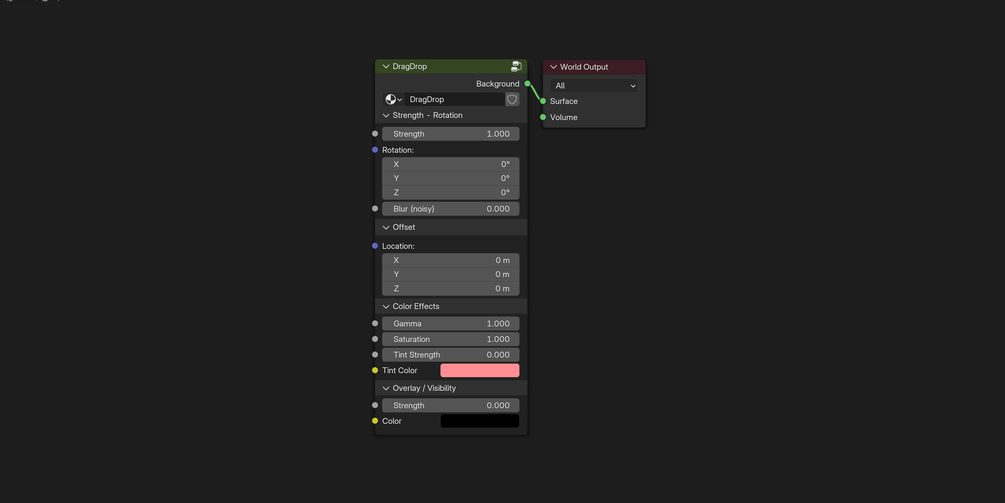This screenshot has height=503, width=1005.
Task: Click the overlay Color yellow socket
Action: click(375, 421)
